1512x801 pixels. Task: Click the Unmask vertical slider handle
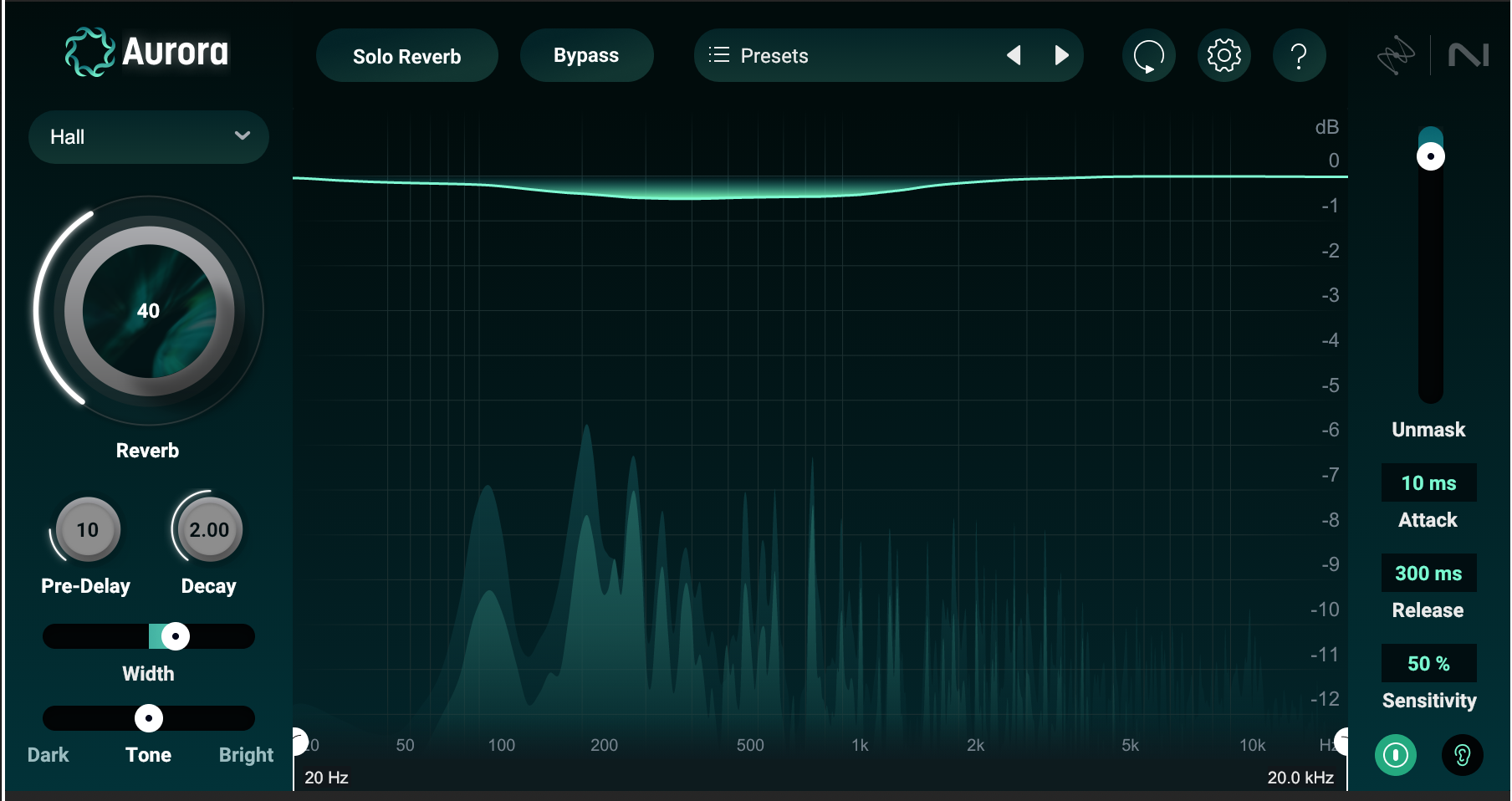1431,156
